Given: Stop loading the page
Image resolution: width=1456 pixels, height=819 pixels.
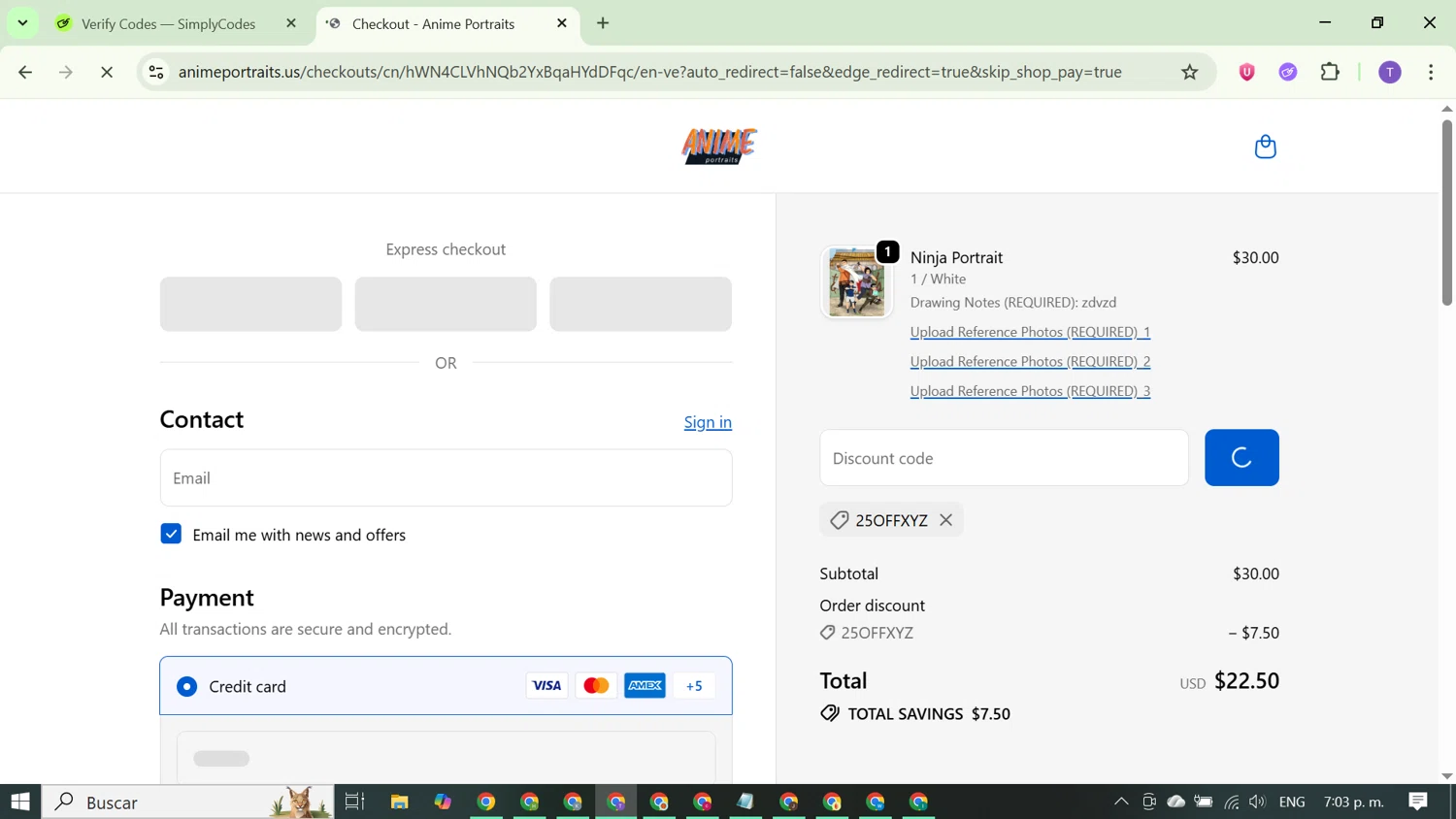Looking at the screenshot, I should pyautogui.click(x=107, y=72).
